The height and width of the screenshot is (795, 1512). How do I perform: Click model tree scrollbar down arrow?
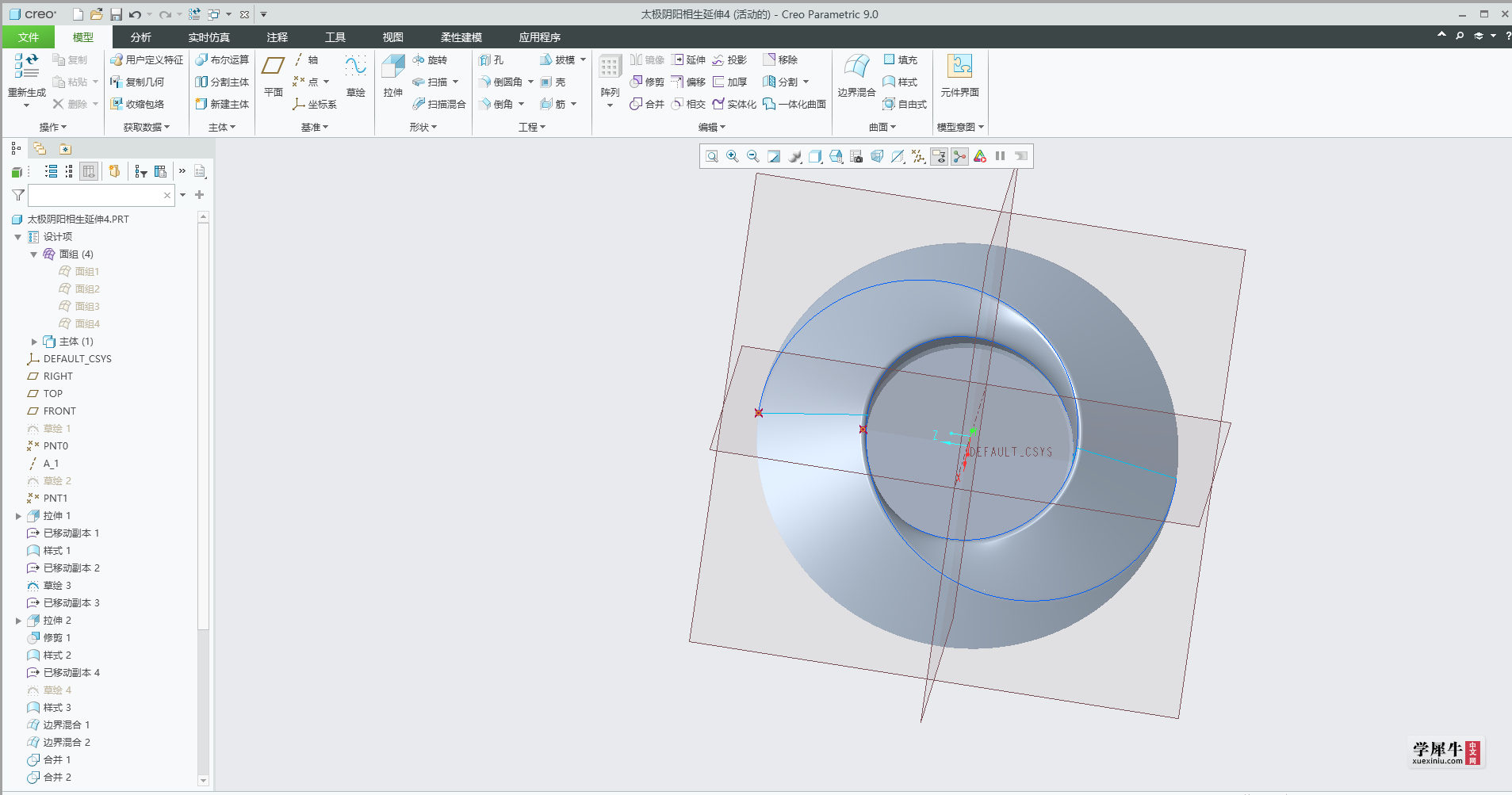click(203, 781)
